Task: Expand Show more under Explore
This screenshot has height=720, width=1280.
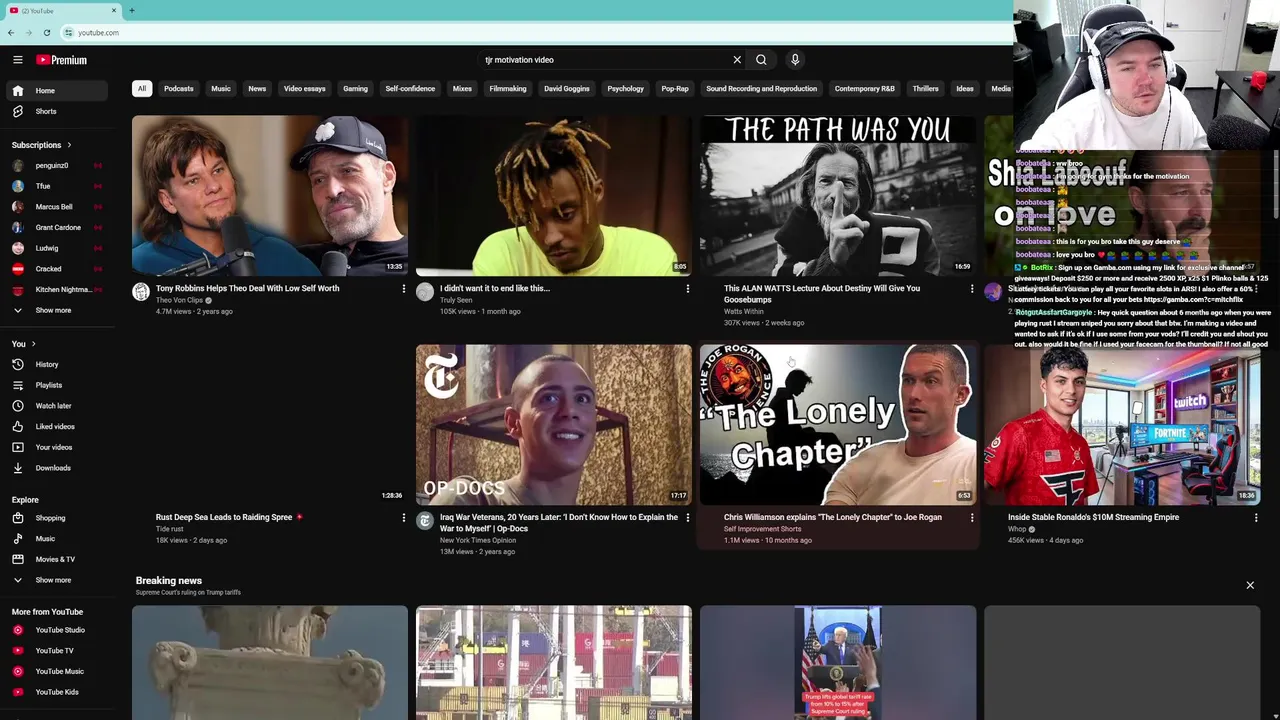Action: tap(59, 580)
